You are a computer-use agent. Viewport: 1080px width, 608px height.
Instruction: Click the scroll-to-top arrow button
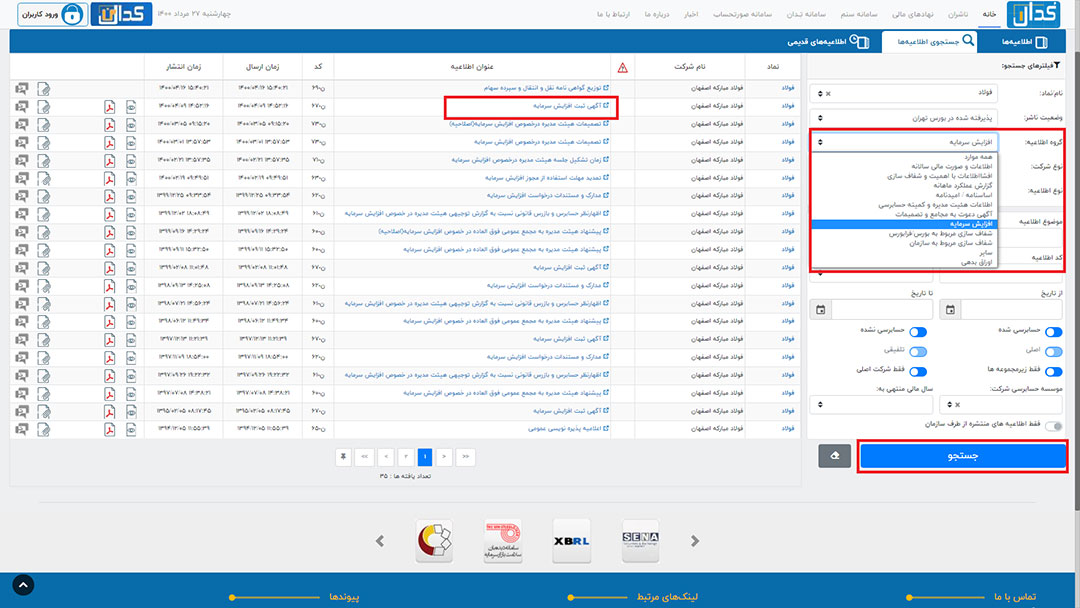[23, 585]
